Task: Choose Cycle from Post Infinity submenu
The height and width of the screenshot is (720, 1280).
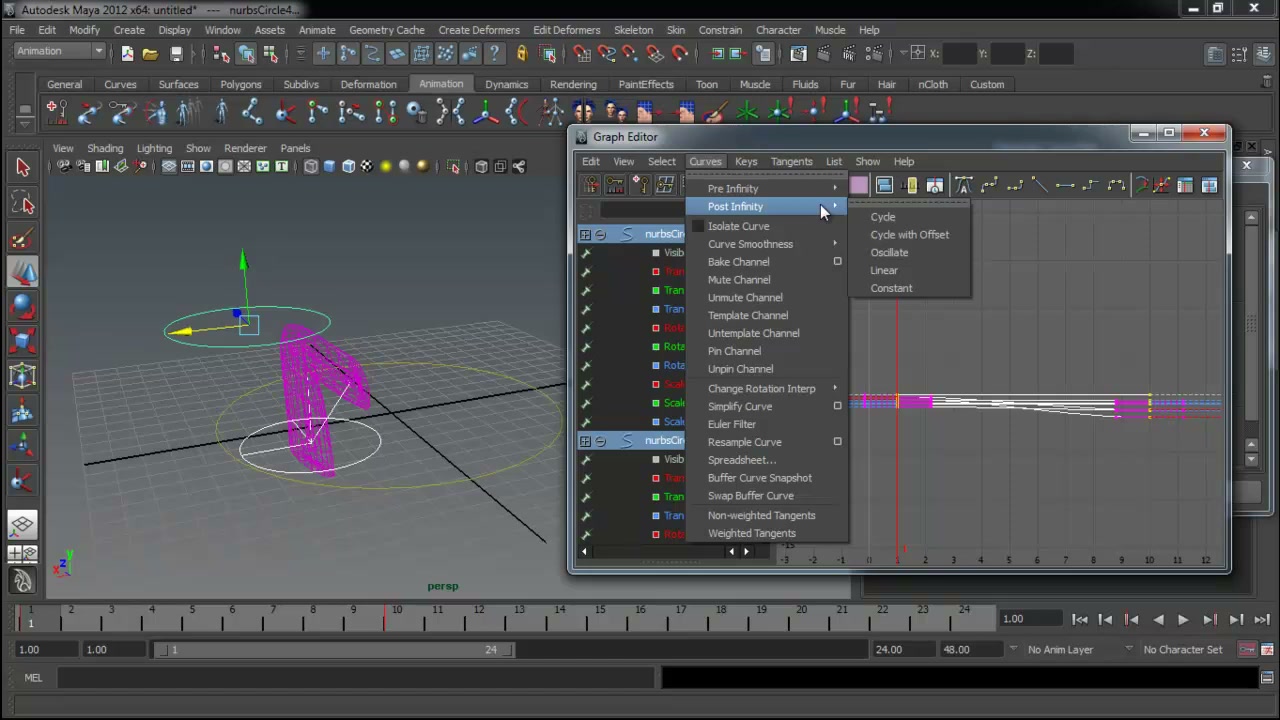Action: pyautogui.click(x=882, y=217)
